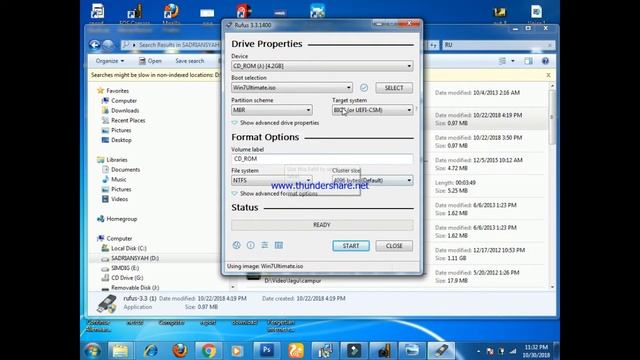The height and width of the screenshot is (360, 640).
Task: Show hidden system tray icons arrow
Action: 478,351
